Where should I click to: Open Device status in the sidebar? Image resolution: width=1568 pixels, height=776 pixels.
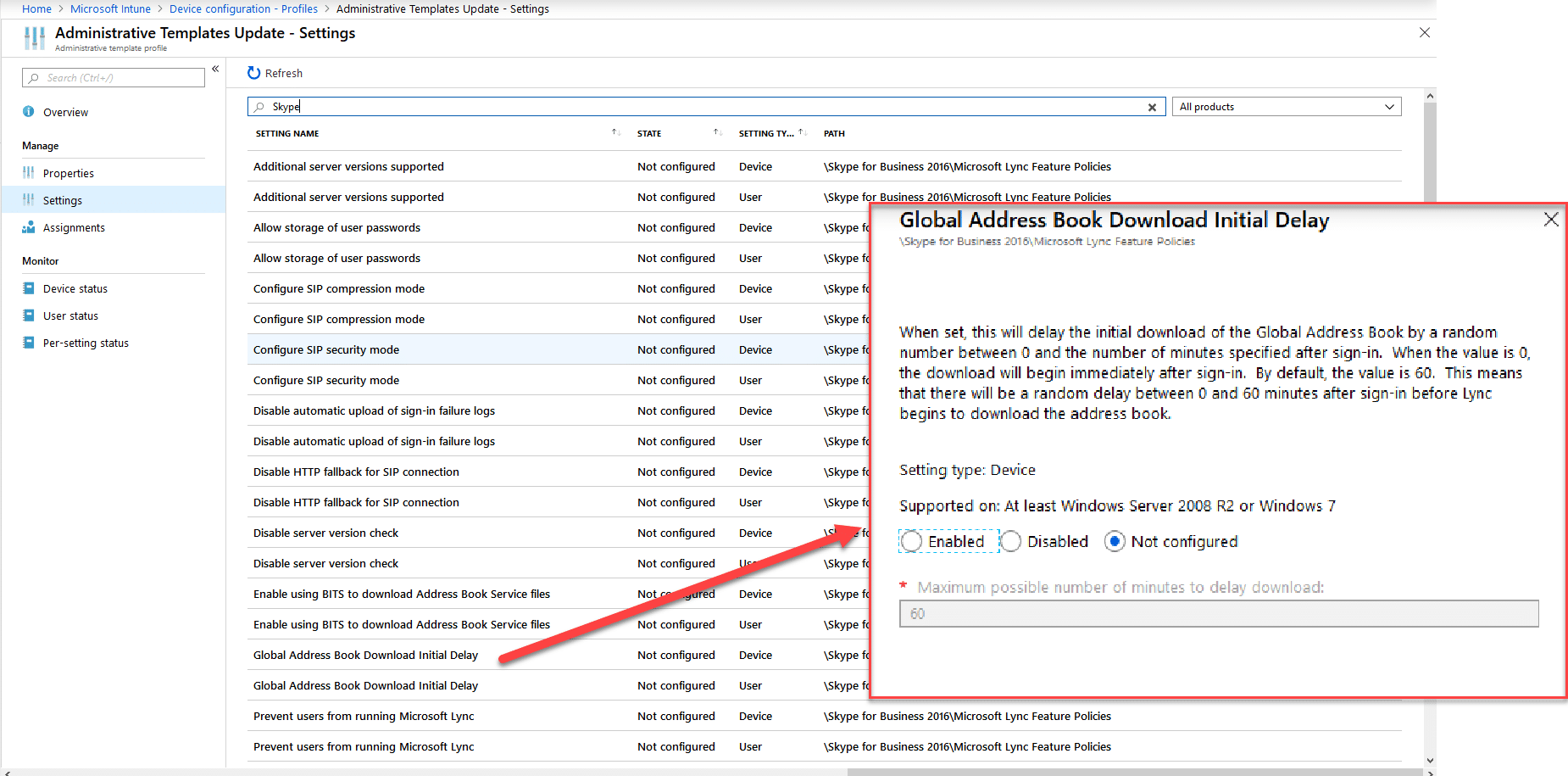(75, 288)
